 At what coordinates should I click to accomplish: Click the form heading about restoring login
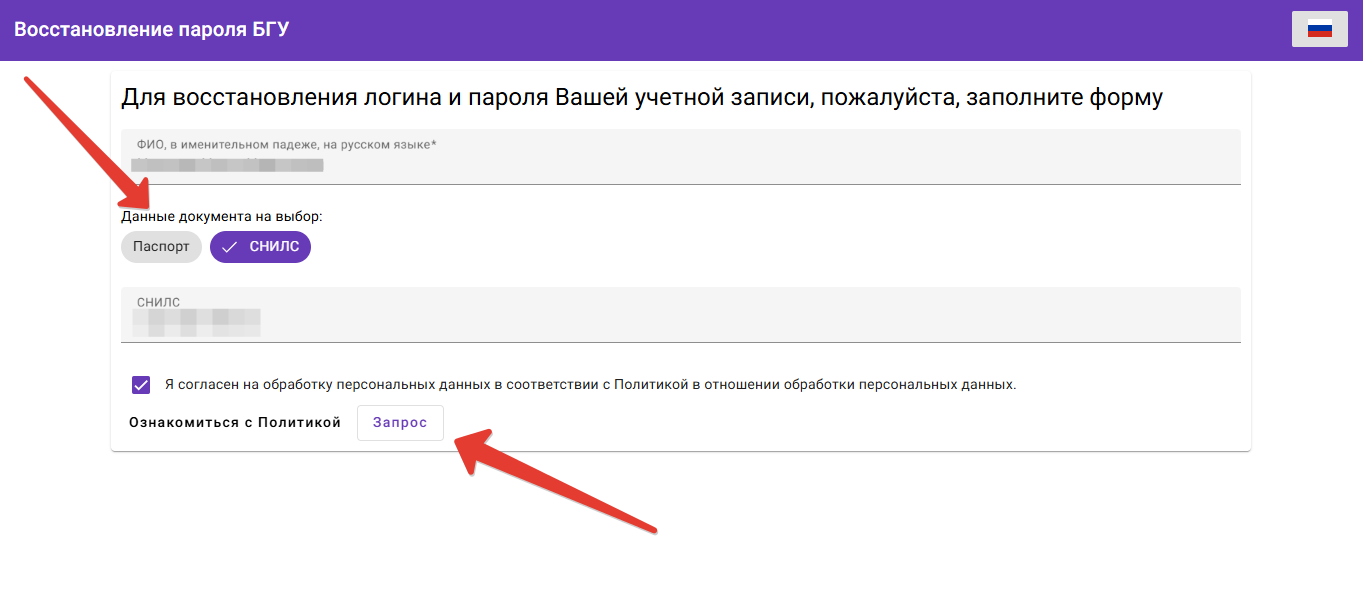[x=641, y=98]
